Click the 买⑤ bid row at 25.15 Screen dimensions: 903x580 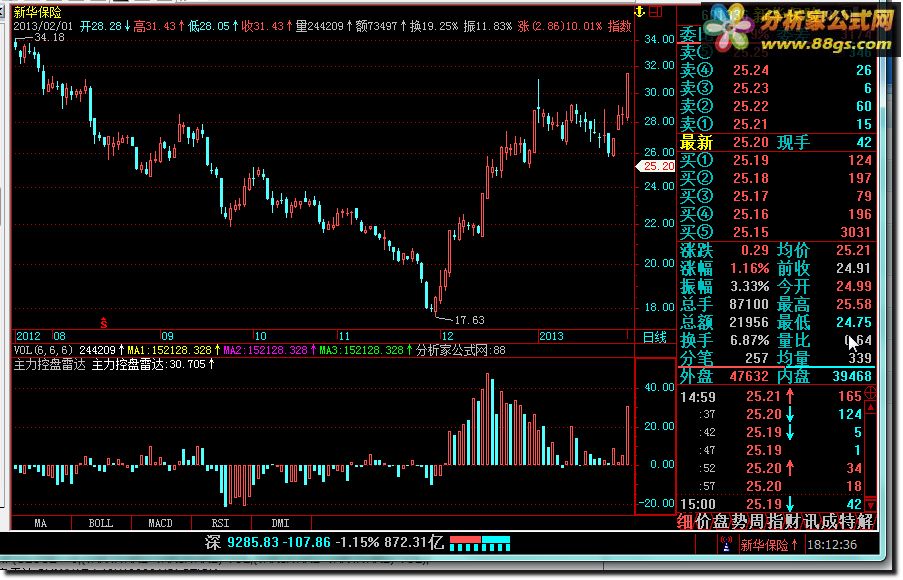(x=776, y=232)
